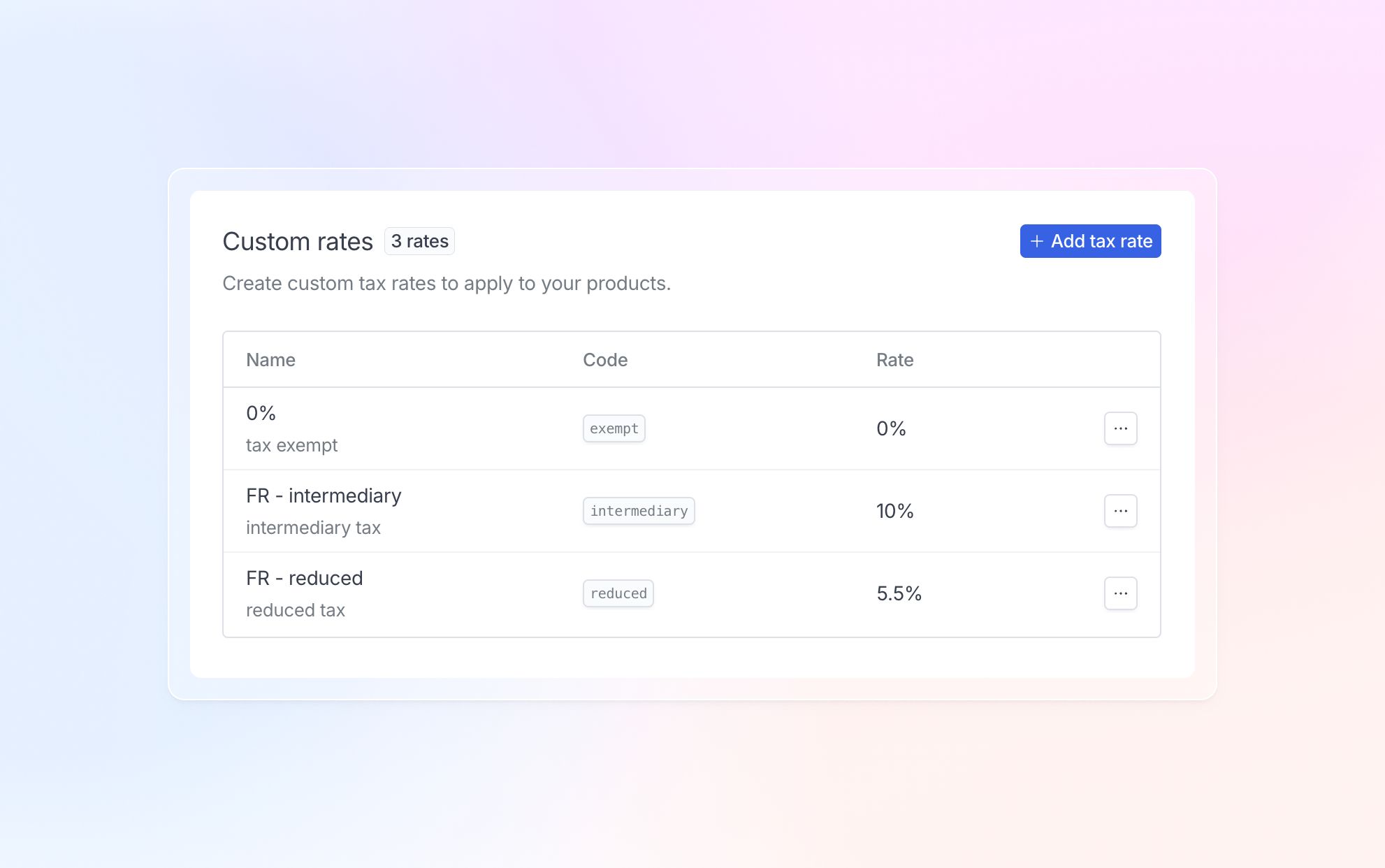Click the plus icon in the Add tax rate button
The width and height of the screenshot is (1385, 868).
[1037, 241]
